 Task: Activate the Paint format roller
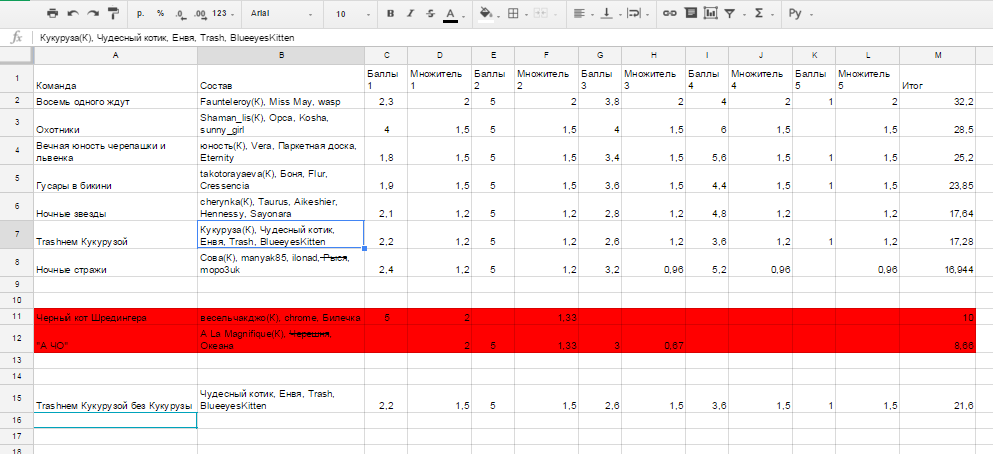(x=111, y=14)
